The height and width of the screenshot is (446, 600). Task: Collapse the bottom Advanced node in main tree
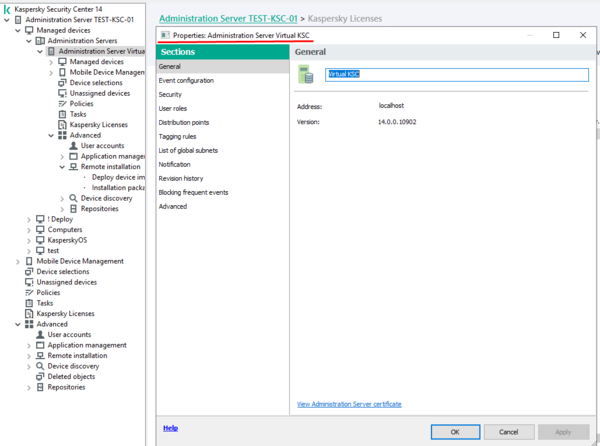18,324
